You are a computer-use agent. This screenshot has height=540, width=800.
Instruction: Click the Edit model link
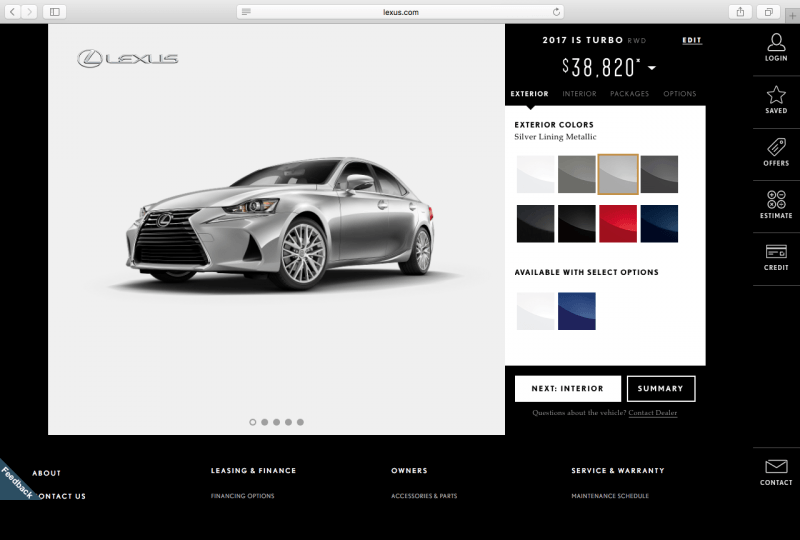tap(692, 40)
